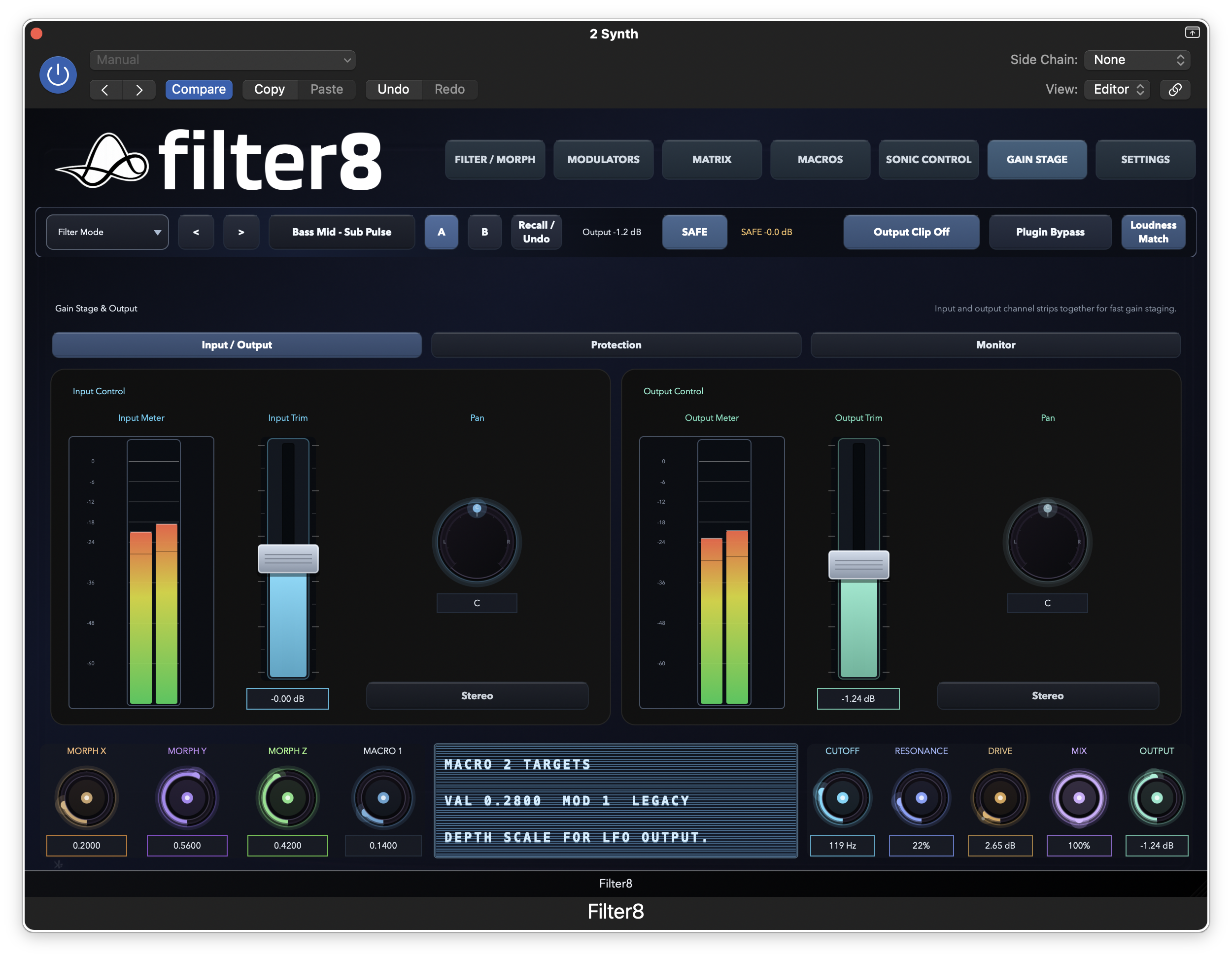The width and height of the screenshot is (1232, 959).
Task: Click the Drive 2.65 dB value field
Action: [1000, 845]
